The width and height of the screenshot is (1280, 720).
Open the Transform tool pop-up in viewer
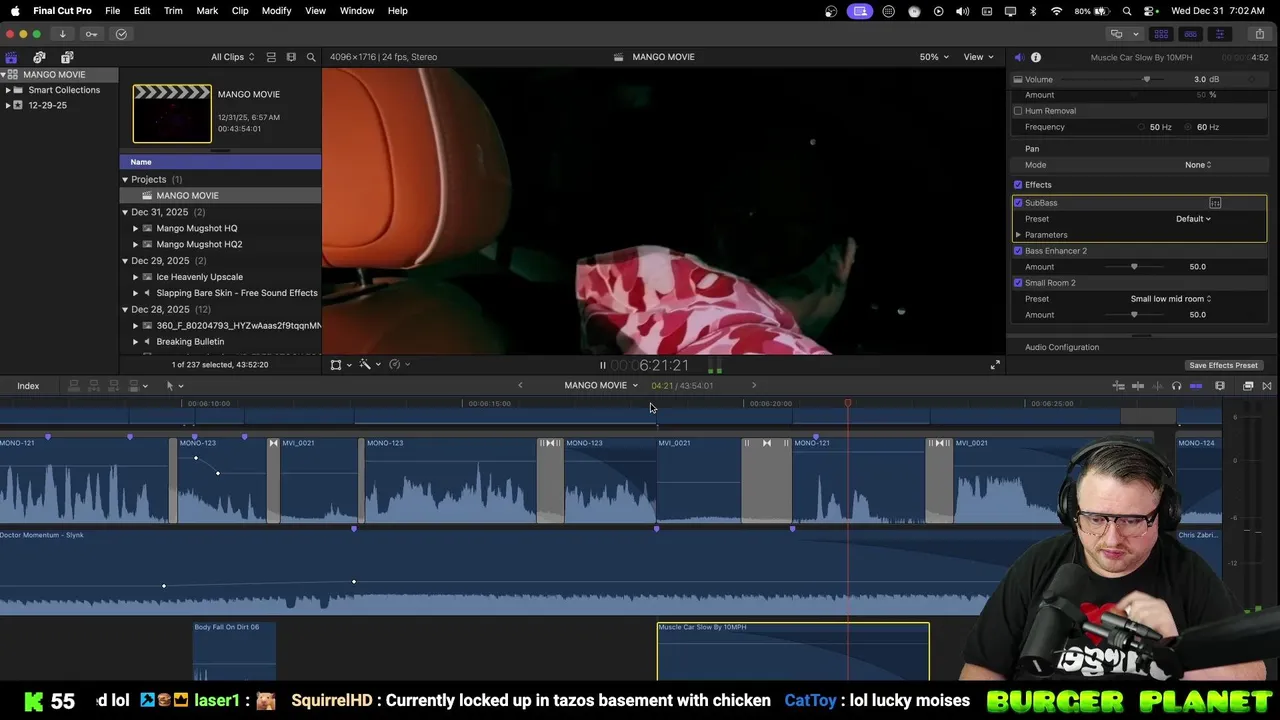[340, 365]
